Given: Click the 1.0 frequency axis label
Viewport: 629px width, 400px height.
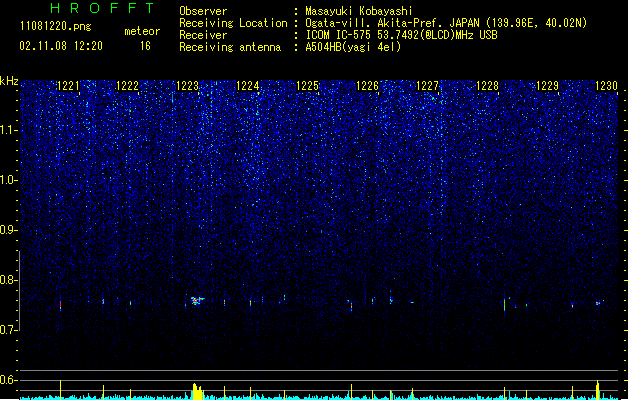Looking at the screenshot, I should [8, 180].
